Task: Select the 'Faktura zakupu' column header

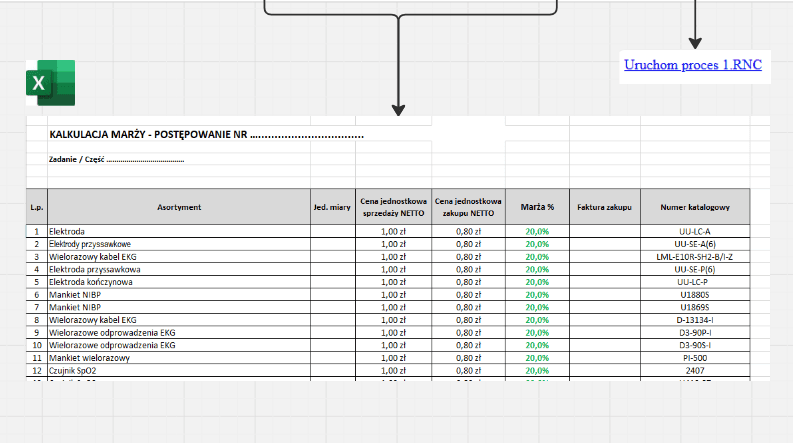Action: (x=605, y=207)
